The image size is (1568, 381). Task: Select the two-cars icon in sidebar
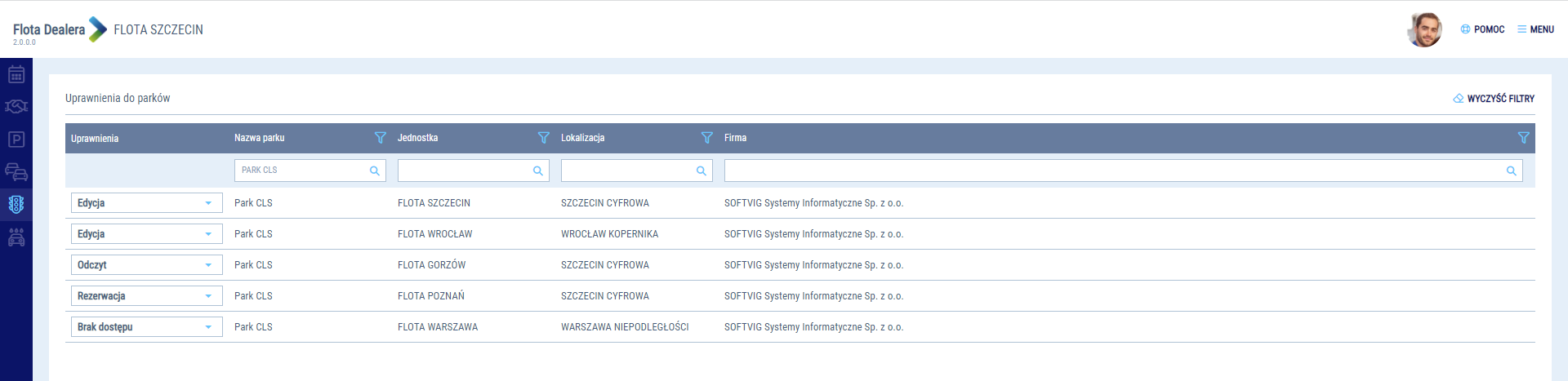(x=16, y=172)
